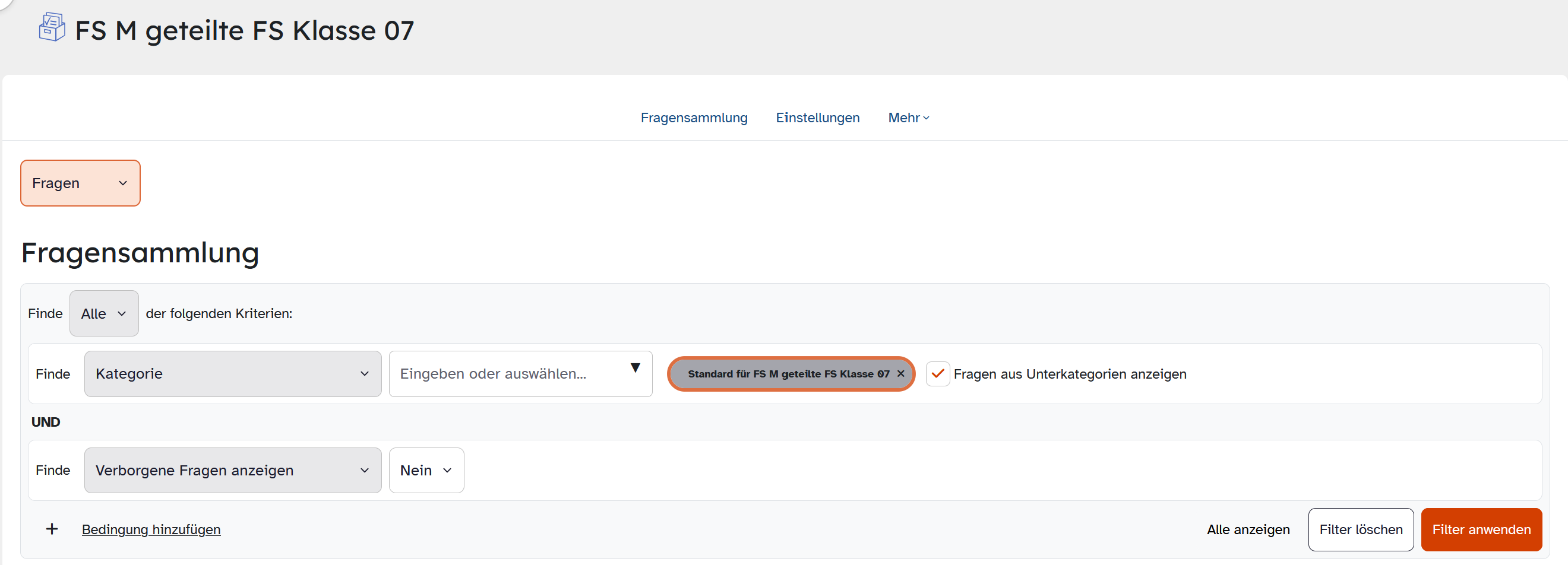Open the Kategorie filter type dropdown

pyautogui.click(x=232, y=374)
